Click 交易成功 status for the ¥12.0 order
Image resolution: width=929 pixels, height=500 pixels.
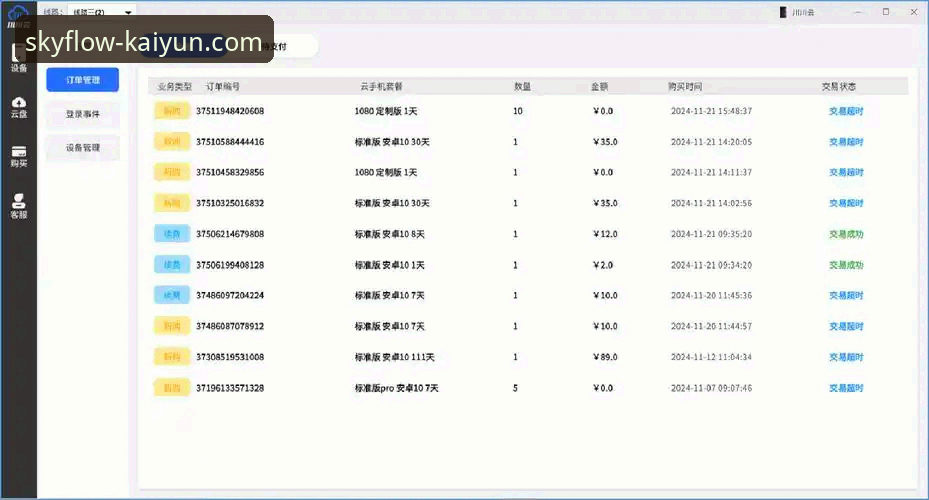pos(845,234)
